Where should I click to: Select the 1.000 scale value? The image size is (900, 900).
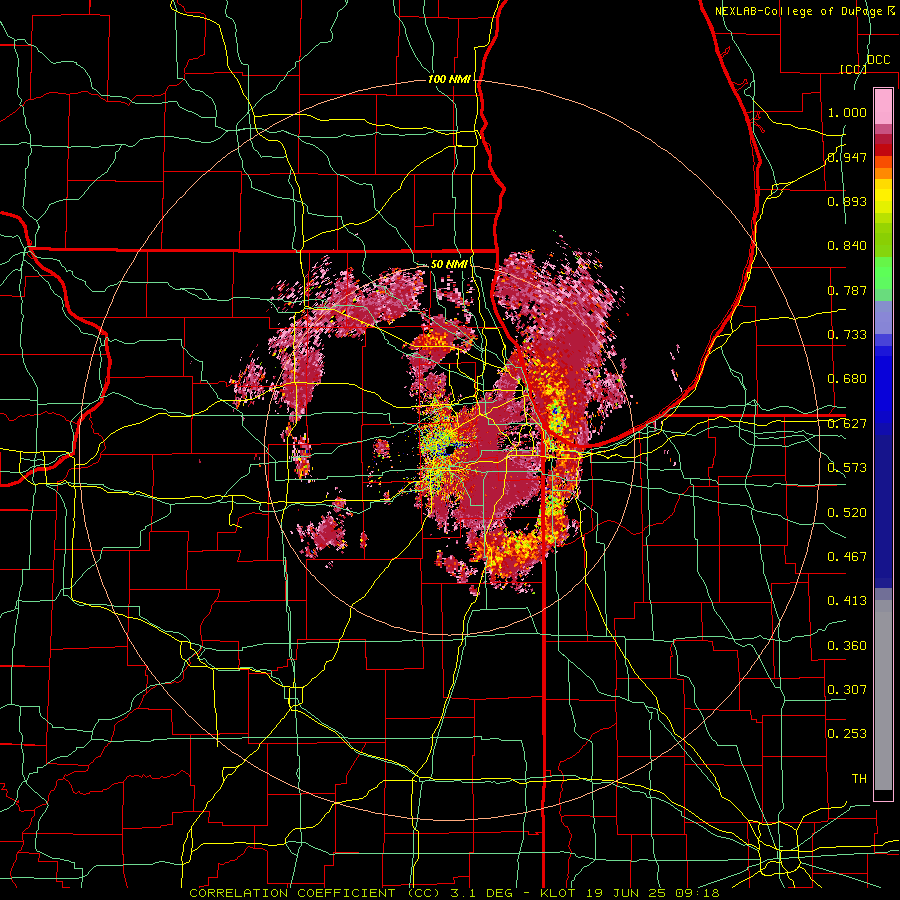coord(847,112)
